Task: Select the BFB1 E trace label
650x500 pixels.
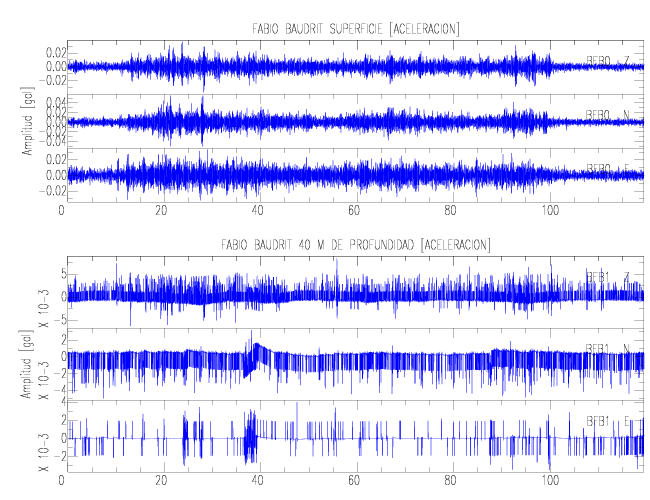Action: [607, 420]
